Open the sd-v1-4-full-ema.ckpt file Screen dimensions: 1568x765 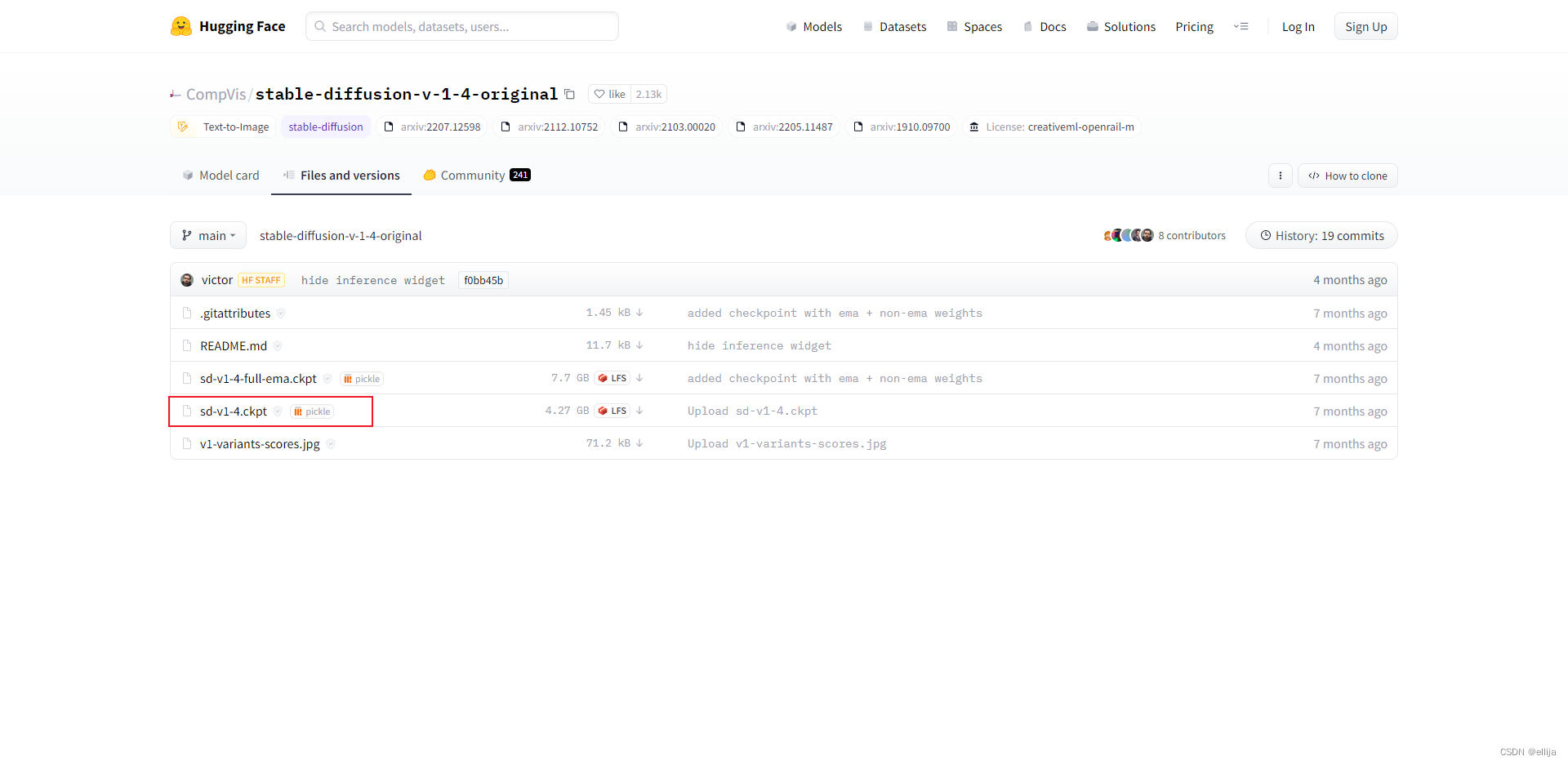(x=258, y=378)
